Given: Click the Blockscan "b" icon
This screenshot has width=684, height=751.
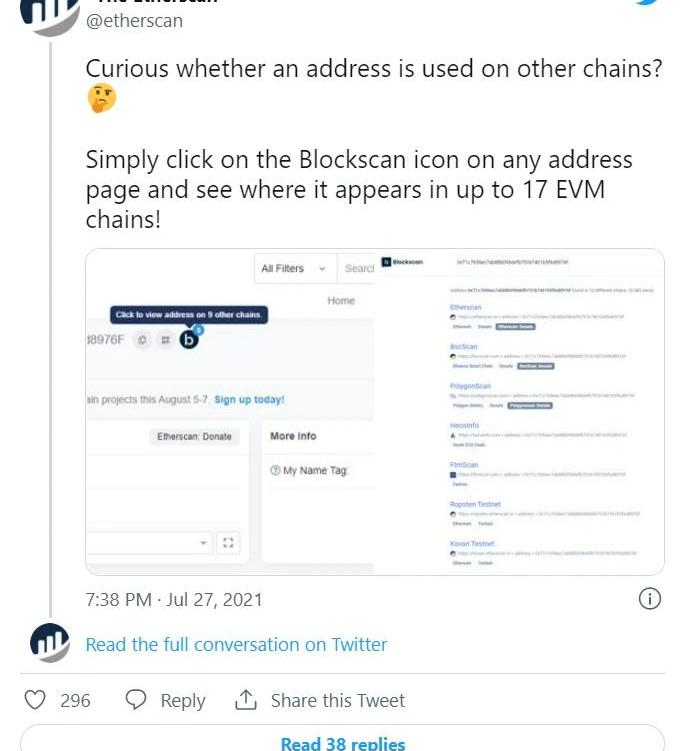Looking at the screenshot, I should point(189,340).
